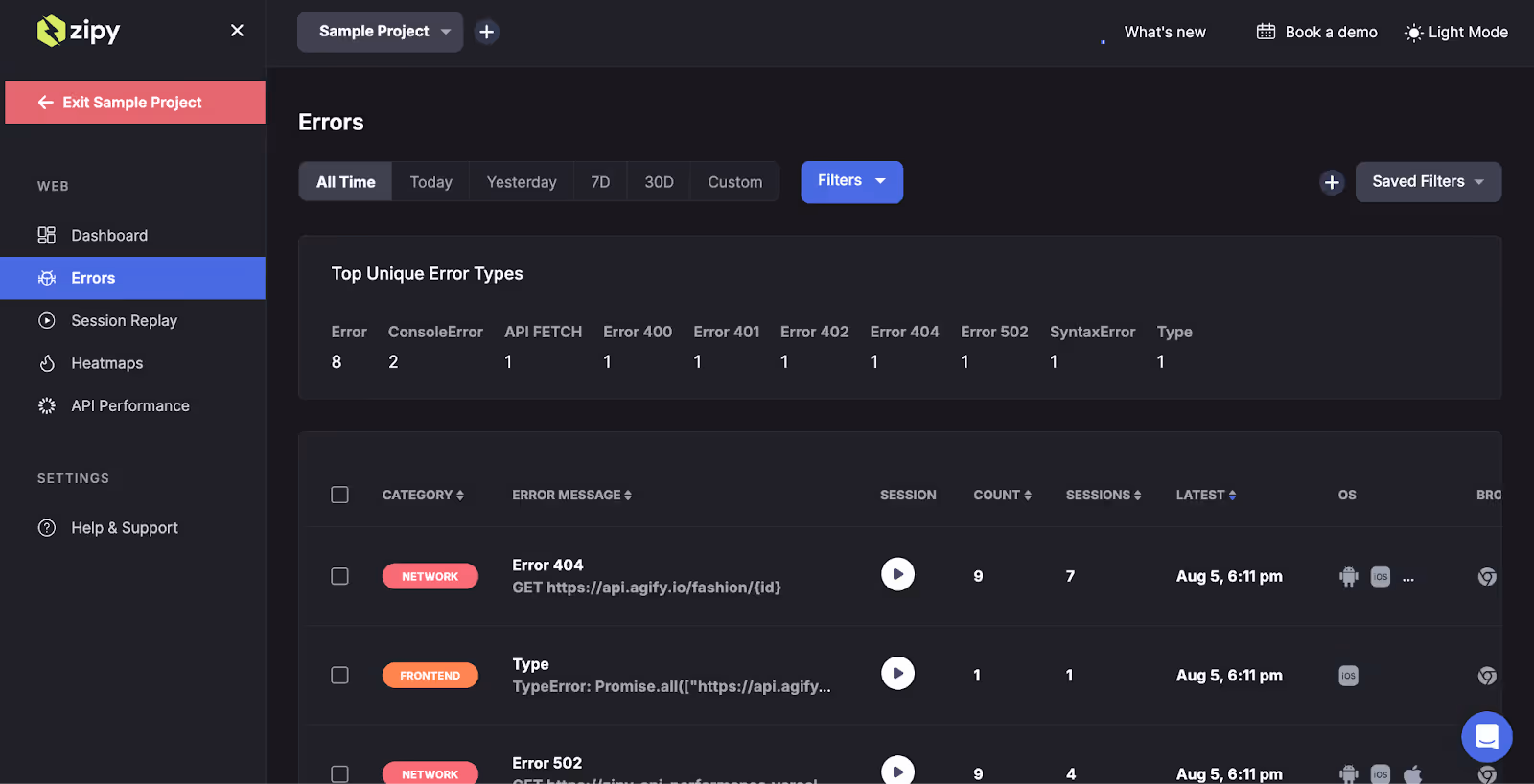Viewport: 1534px width, 784px height.
Task: Click Exit Sample Project button
Action: click(135, 102)
